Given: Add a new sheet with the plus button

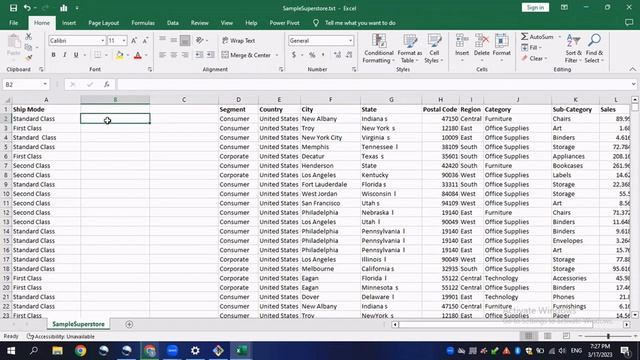Looking at the screenshot, I should pyautogui.click(x=129, y=324).
